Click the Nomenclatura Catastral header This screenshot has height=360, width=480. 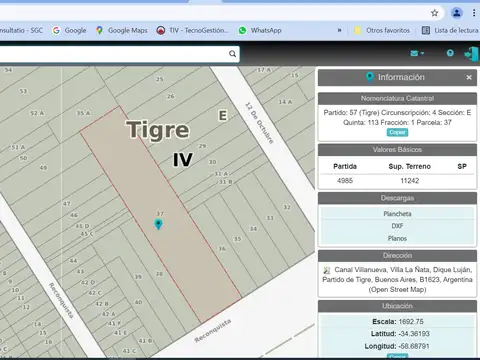click(x=397, y=98)
